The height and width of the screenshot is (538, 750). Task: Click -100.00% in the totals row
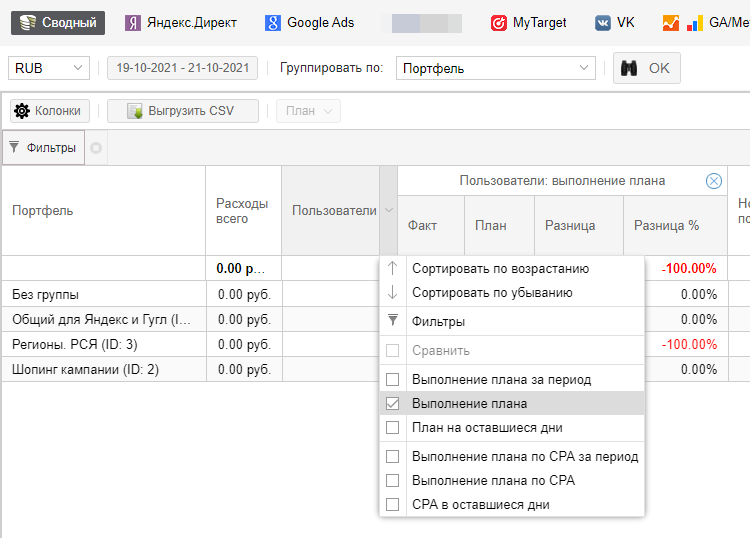689,268
